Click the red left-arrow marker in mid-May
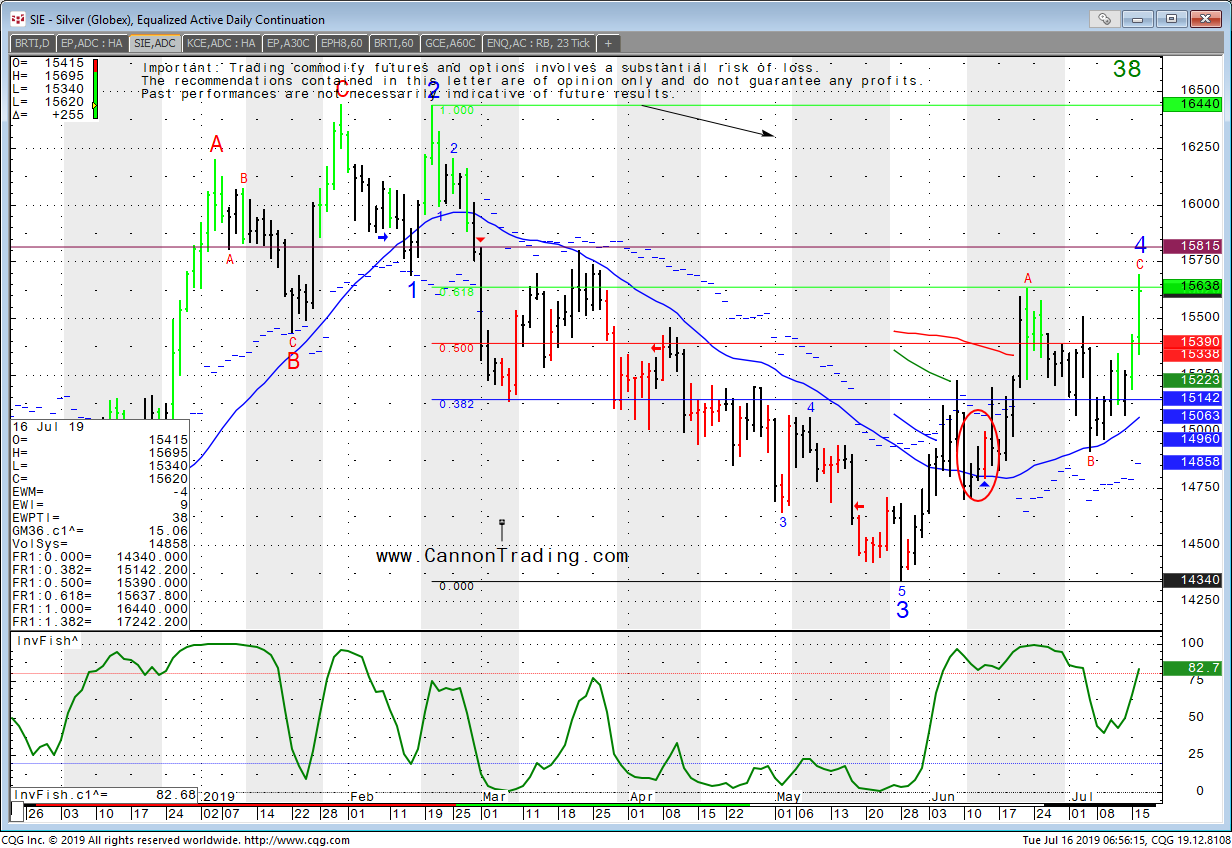 859,506
